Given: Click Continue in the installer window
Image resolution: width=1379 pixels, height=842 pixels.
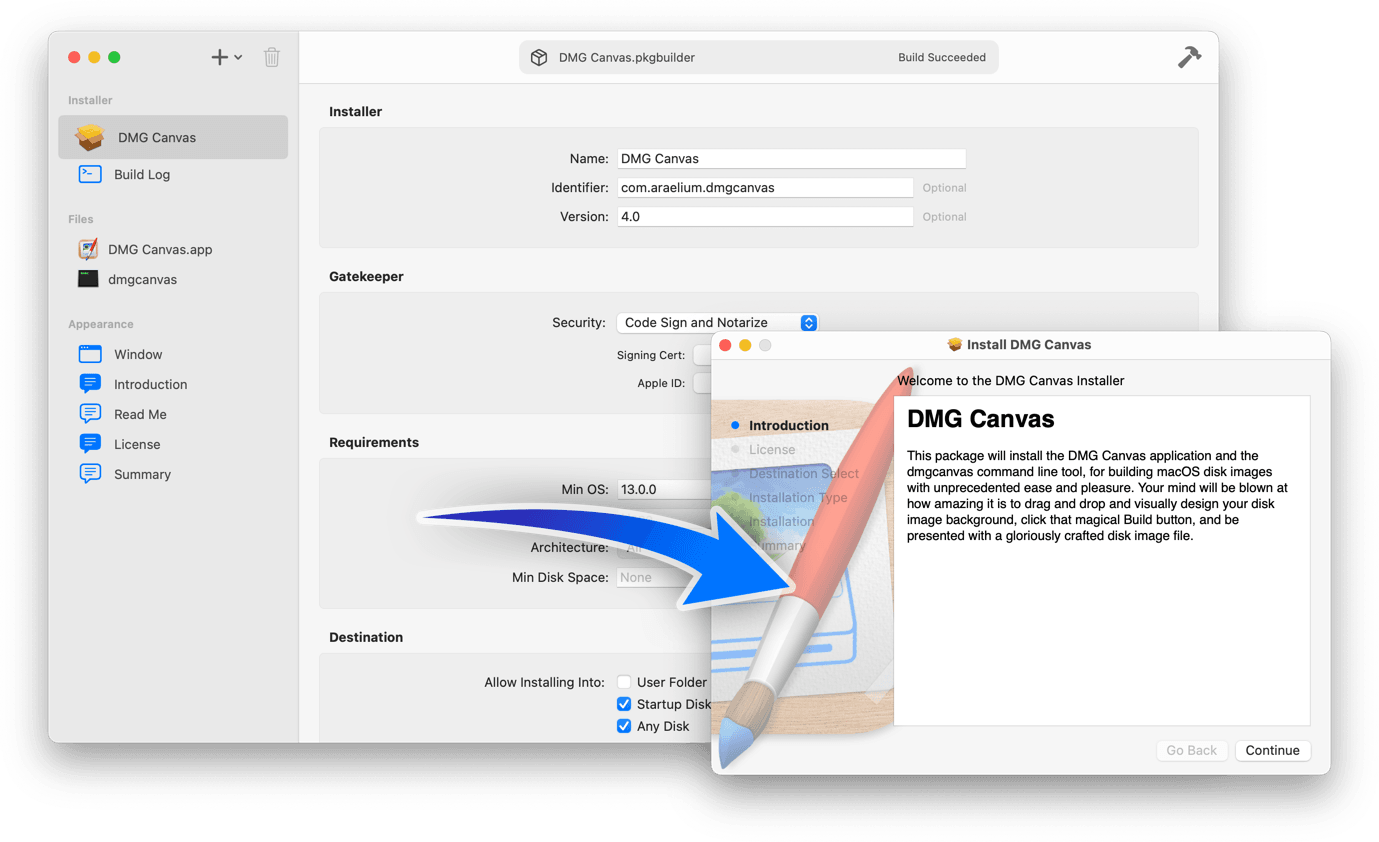Looking at the screenshot, I should coord(1272,750).
